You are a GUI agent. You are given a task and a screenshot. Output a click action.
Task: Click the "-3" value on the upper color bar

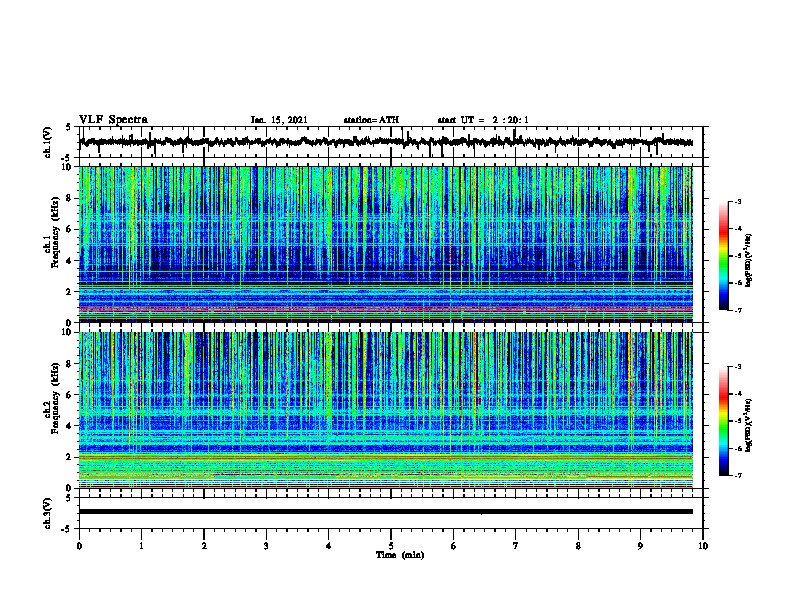(x=738, y=202)
